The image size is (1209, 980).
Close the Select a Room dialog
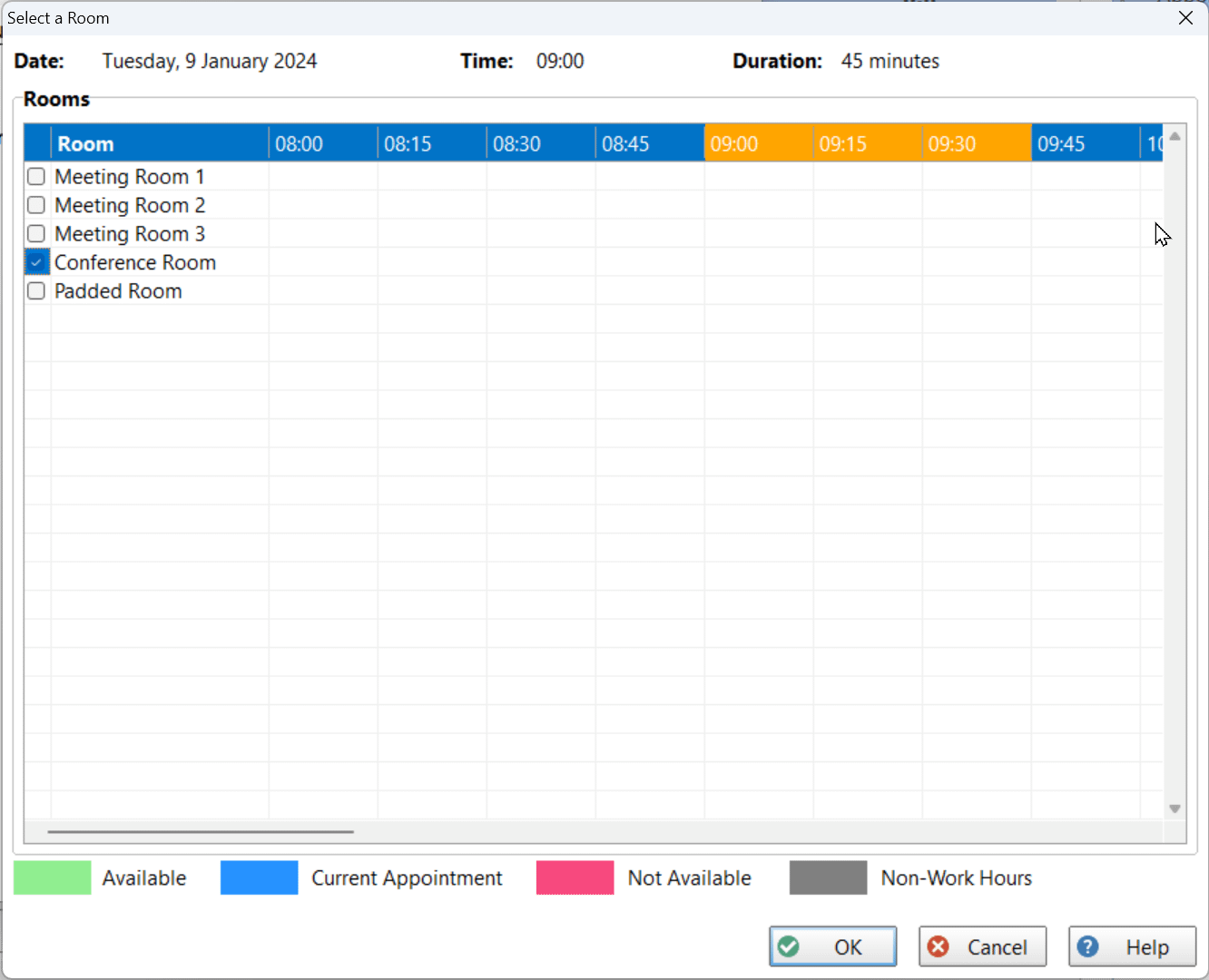1185,18
